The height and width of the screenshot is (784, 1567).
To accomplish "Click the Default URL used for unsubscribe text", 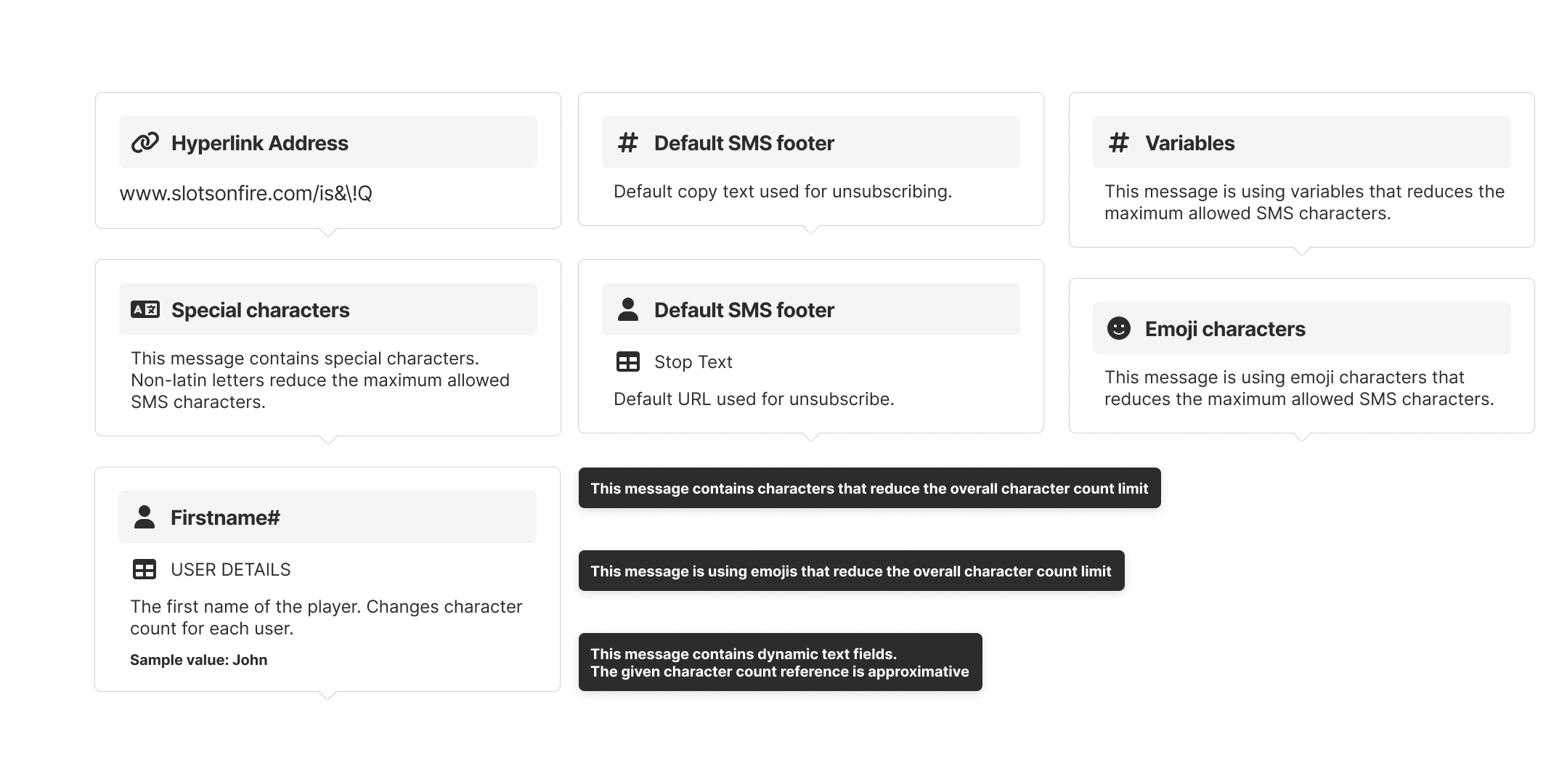I will [754, 399].
